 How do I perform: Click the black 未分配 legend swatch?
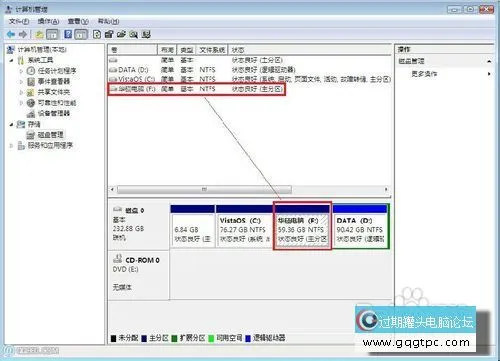coord(113,339)
